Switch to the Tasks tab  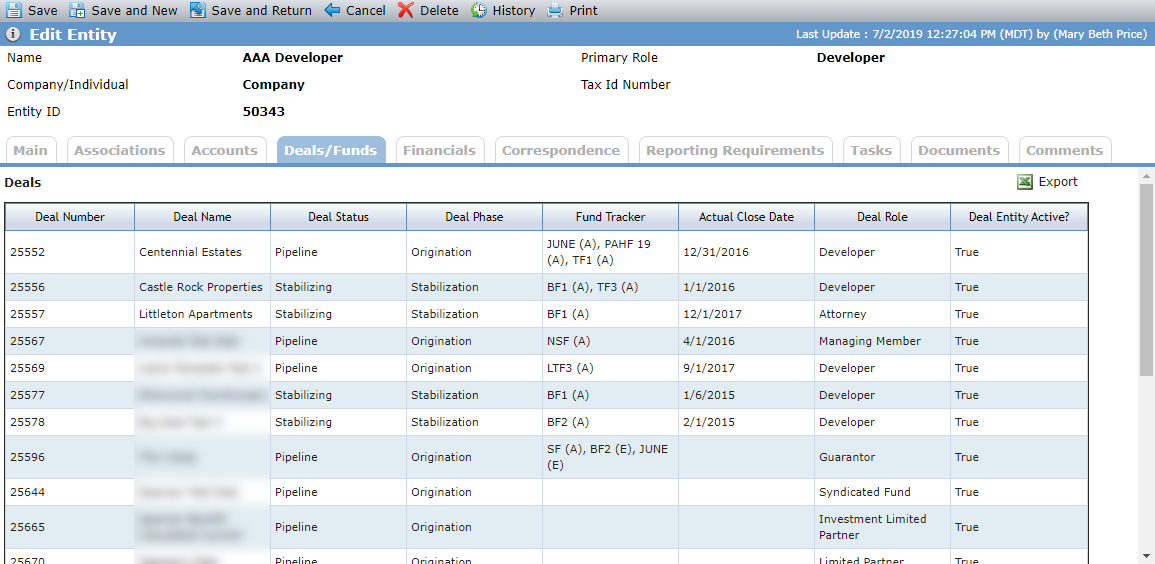click(x=871, y=150)
